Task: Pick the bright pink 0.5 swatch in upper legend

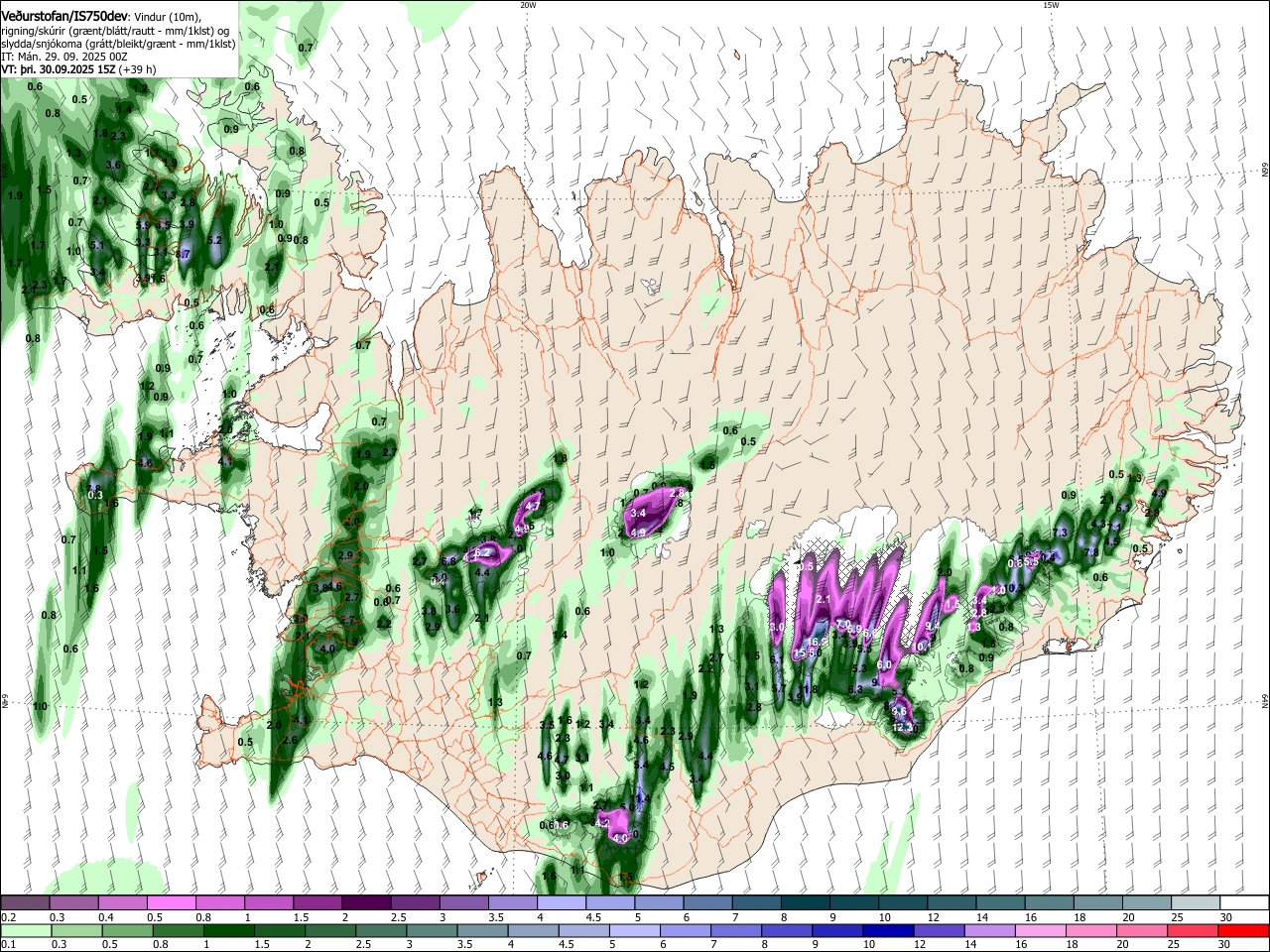Action: pyautogui.click(x=171, y=903)
